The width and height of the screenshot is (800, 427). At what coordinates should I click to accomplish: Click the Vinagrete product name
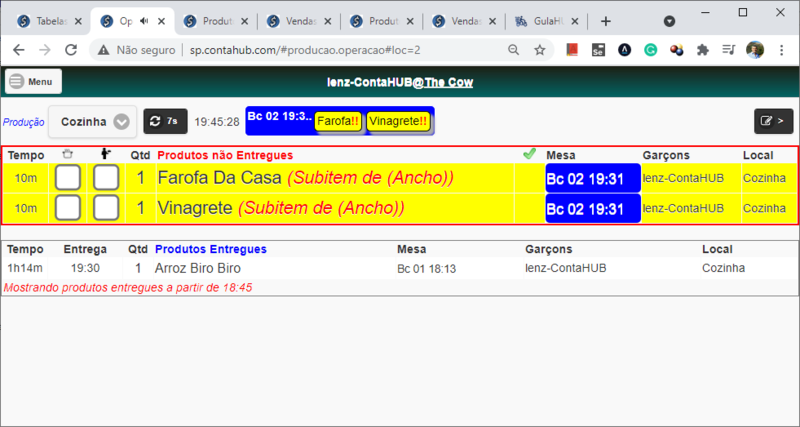pyautogui.click(x=194, y=208)
